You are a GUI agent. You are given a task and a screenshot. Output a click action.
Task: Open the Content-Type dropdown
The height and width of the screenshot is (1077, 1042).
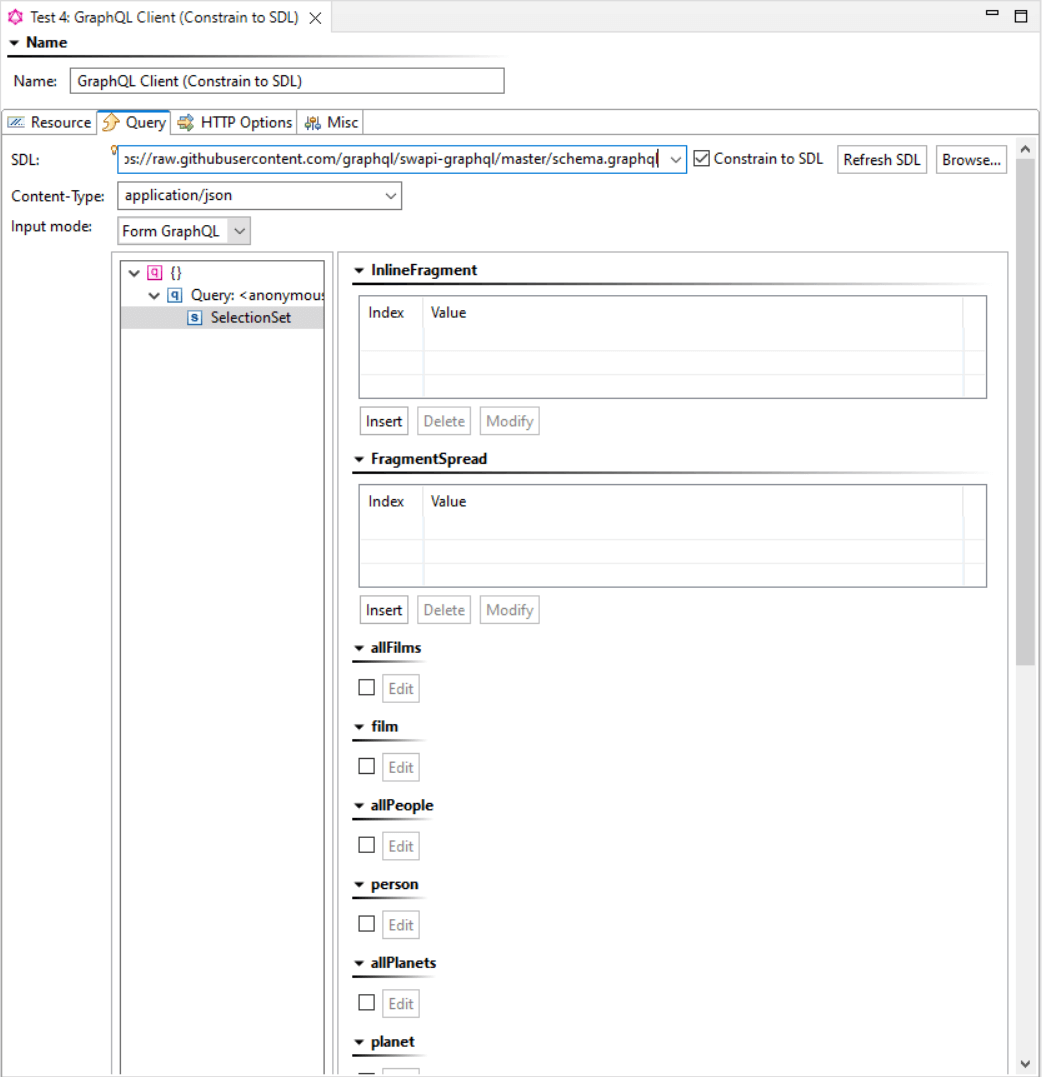pos(390,196)
